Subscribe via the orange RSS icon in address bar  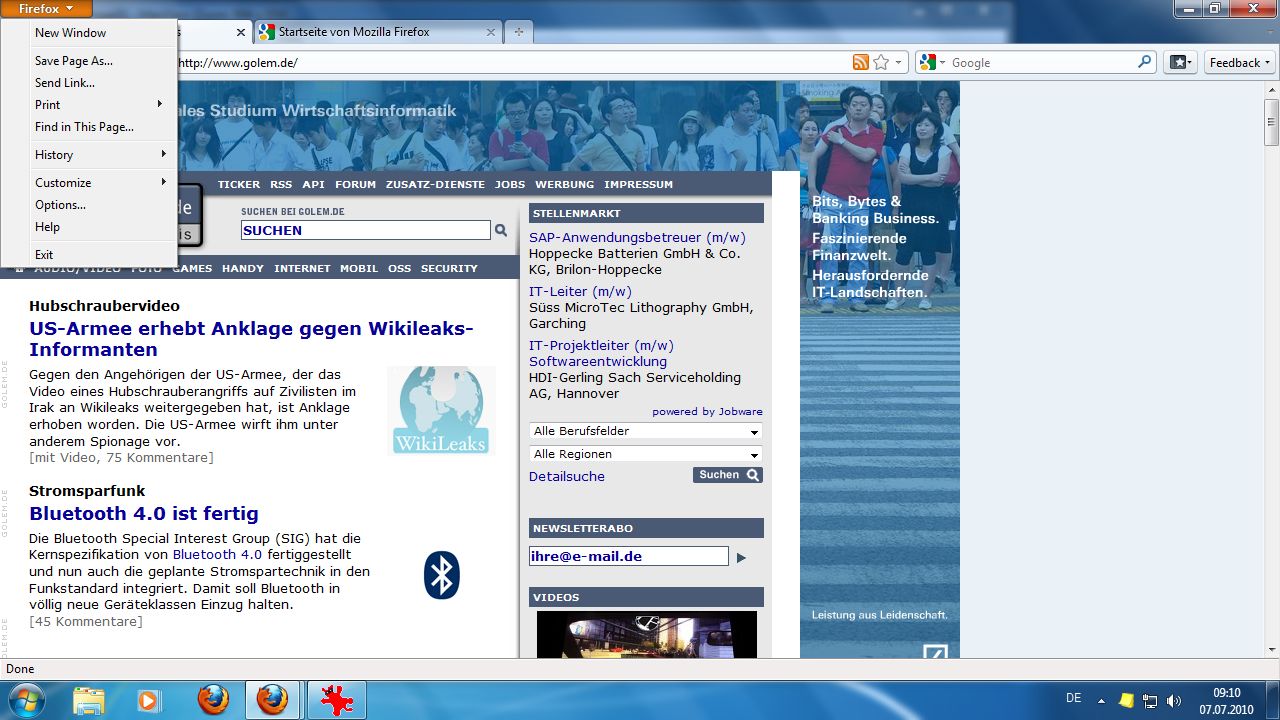click(x=860, y=61)
